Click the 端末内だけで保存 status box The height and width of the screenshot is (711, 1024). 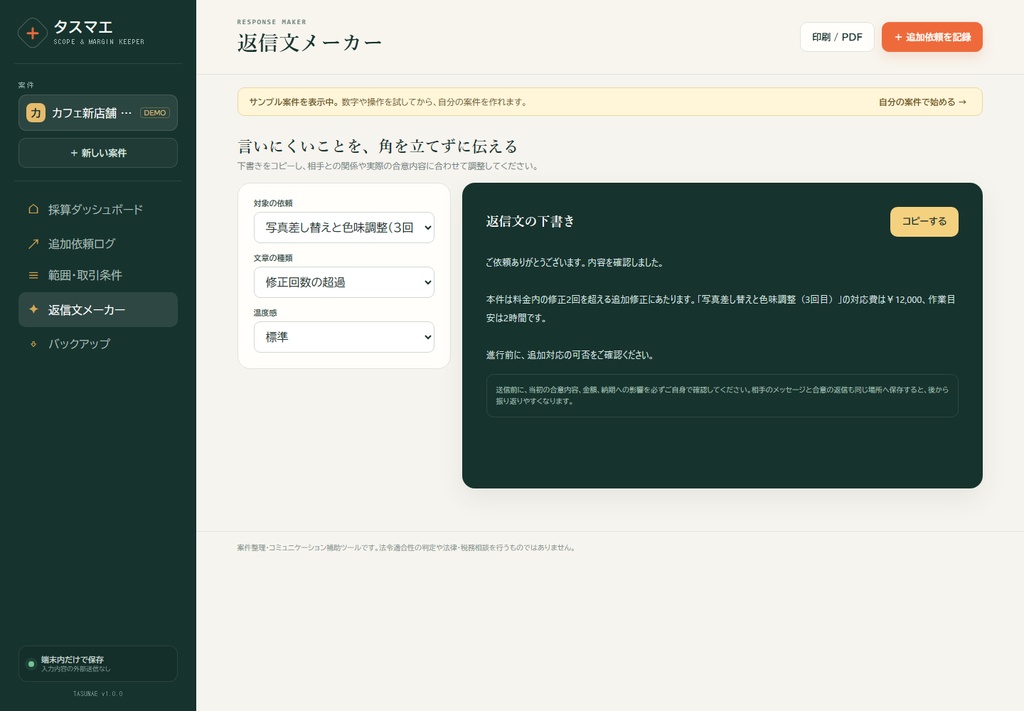98,664
